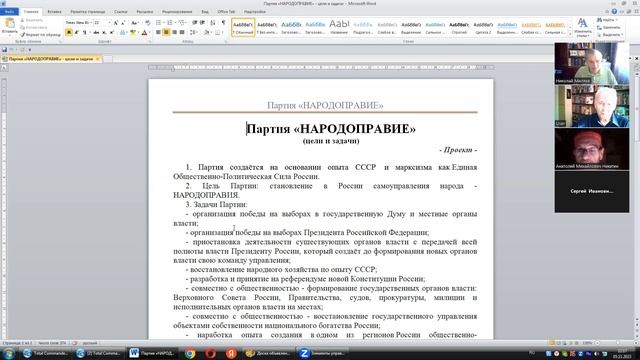Click the Bullets list icon

[x=159, y=22]
